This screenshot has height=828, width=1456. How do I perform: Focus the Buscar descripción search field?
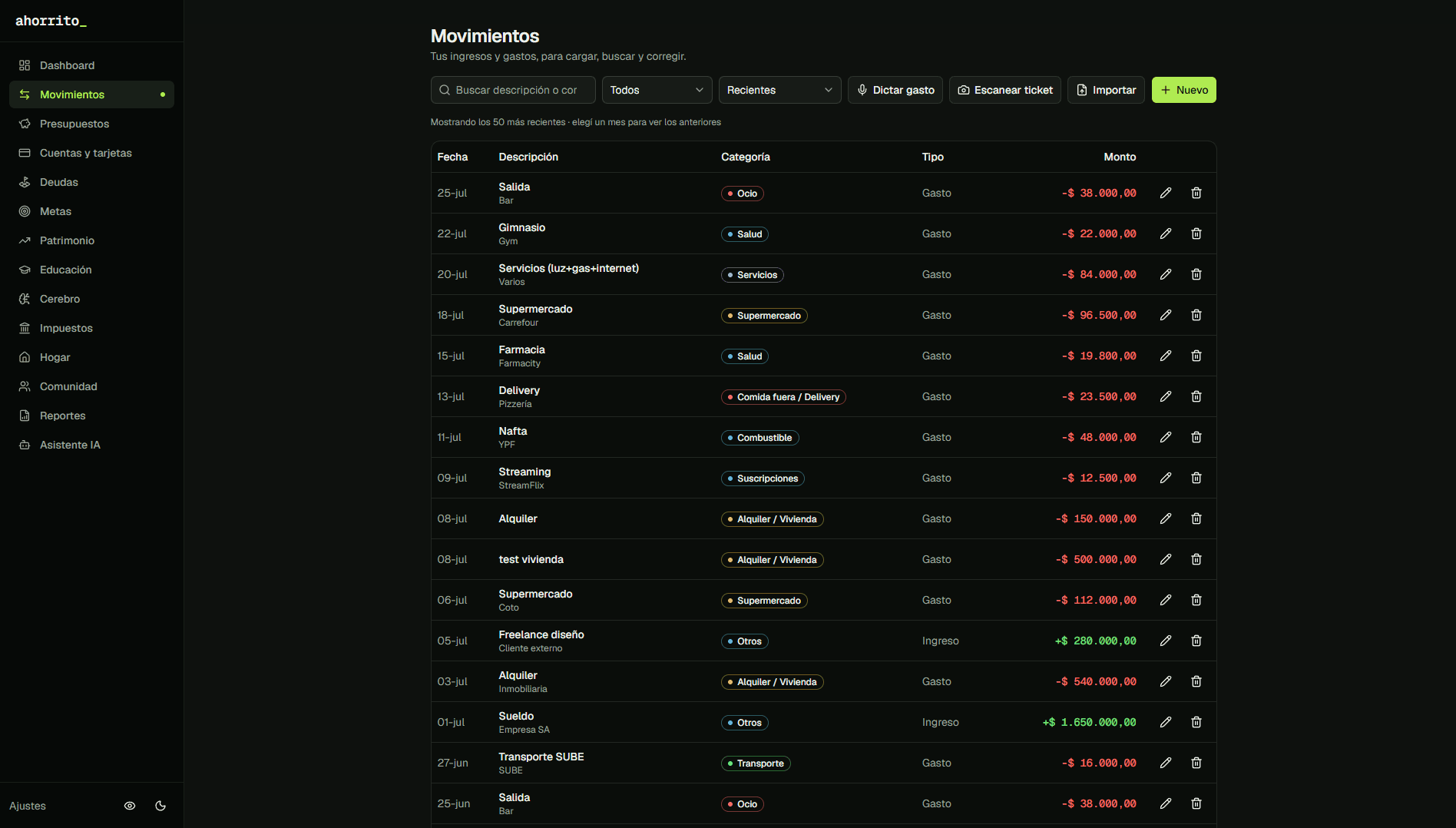click(513, 90)
